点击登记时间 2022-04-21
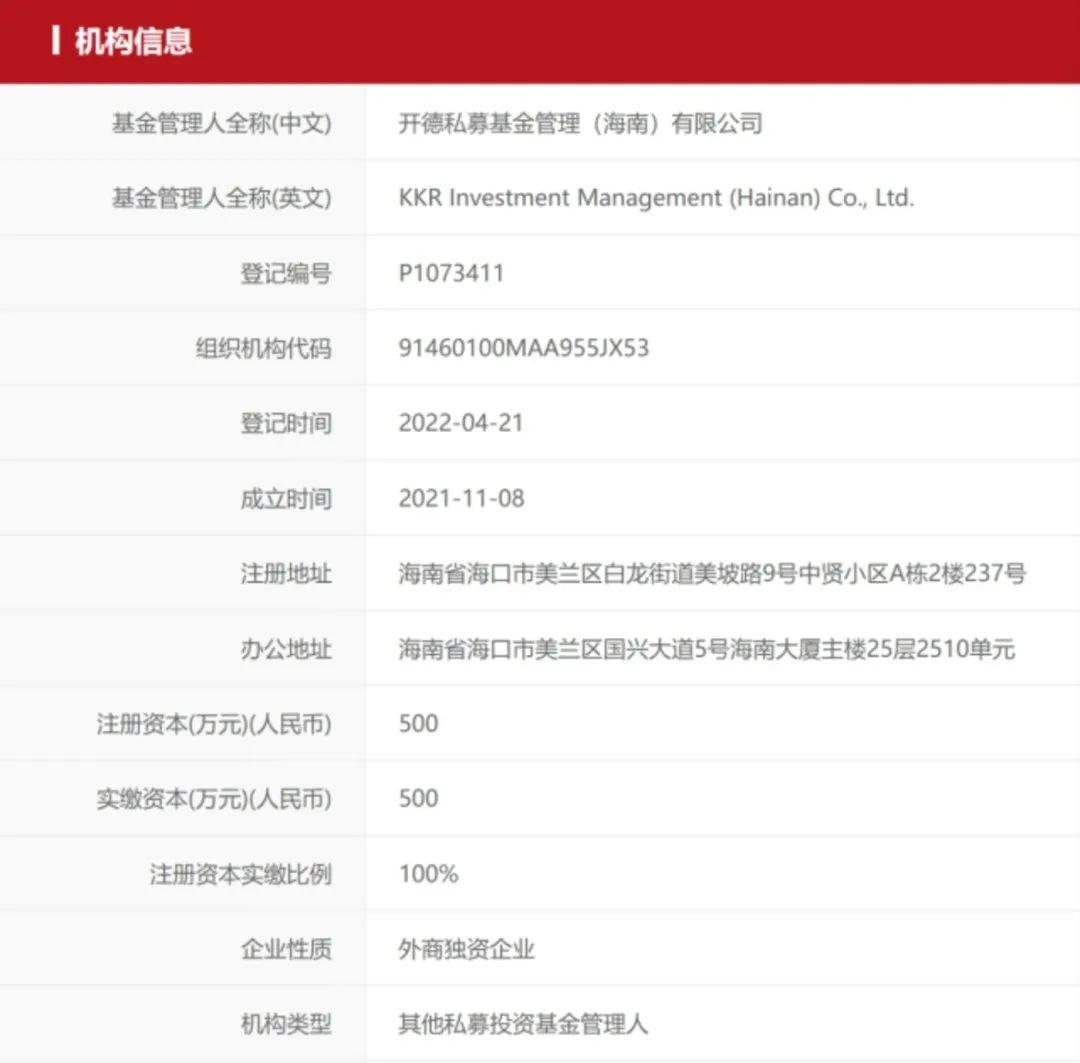Screen dimensions: 1080x1063 (x=460, y=423)
